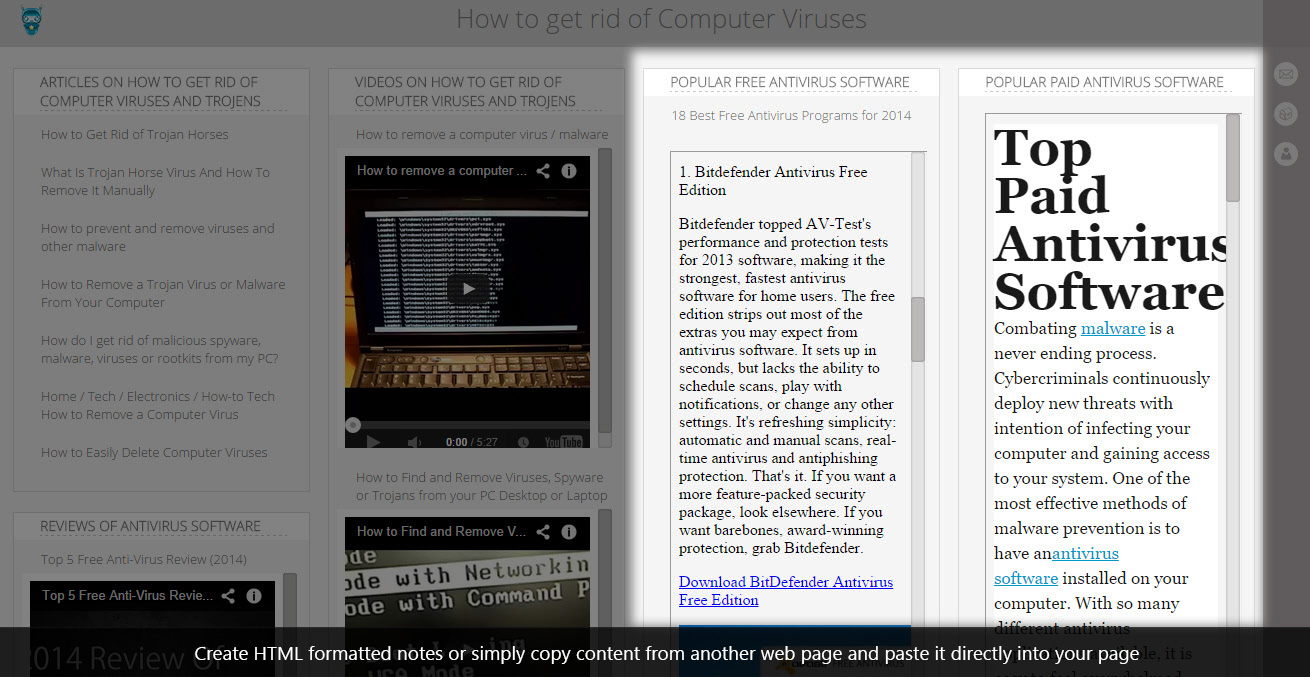
Task: Select 'Popular Paid Antivirus Software' panel header
Action: pos(1104,83)
